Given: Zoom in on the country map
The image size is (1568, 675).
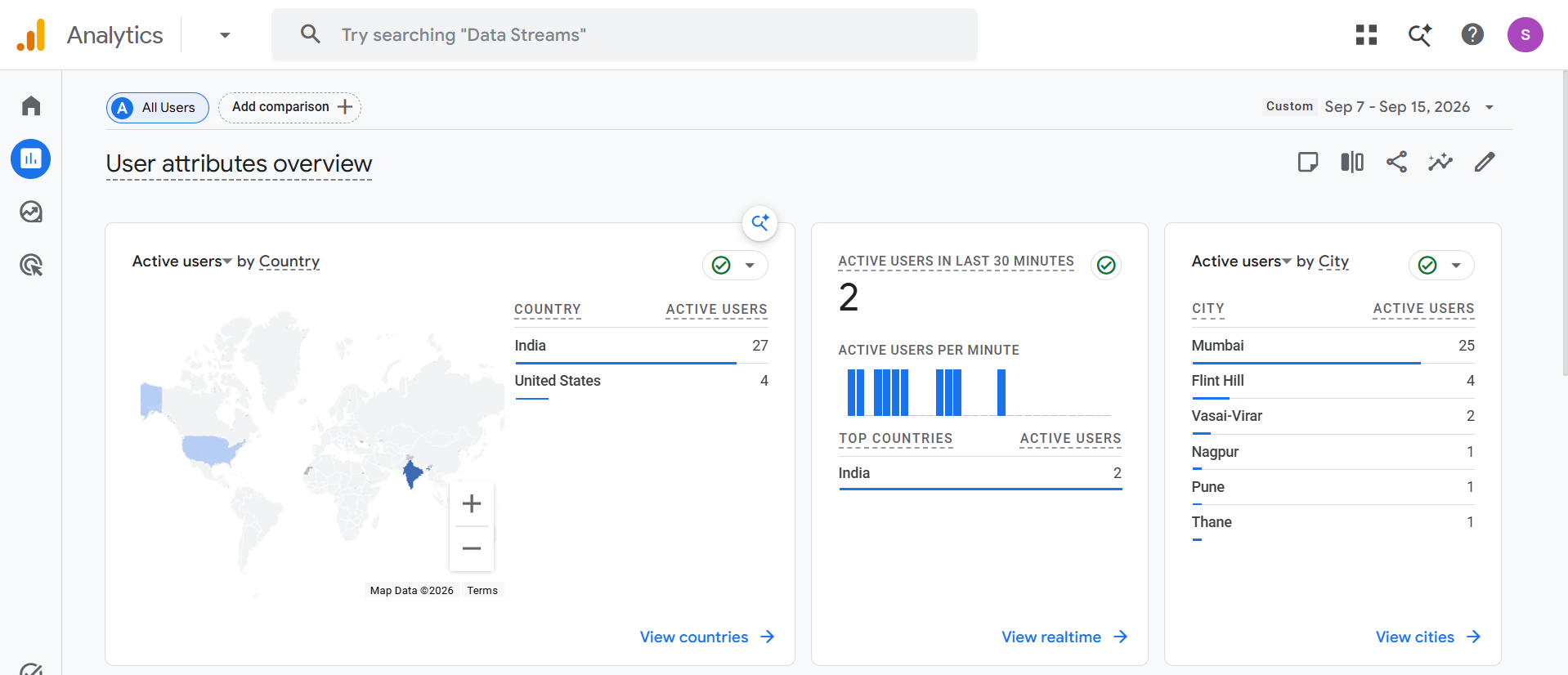Looking at the screenshot, I should (472, 503).
